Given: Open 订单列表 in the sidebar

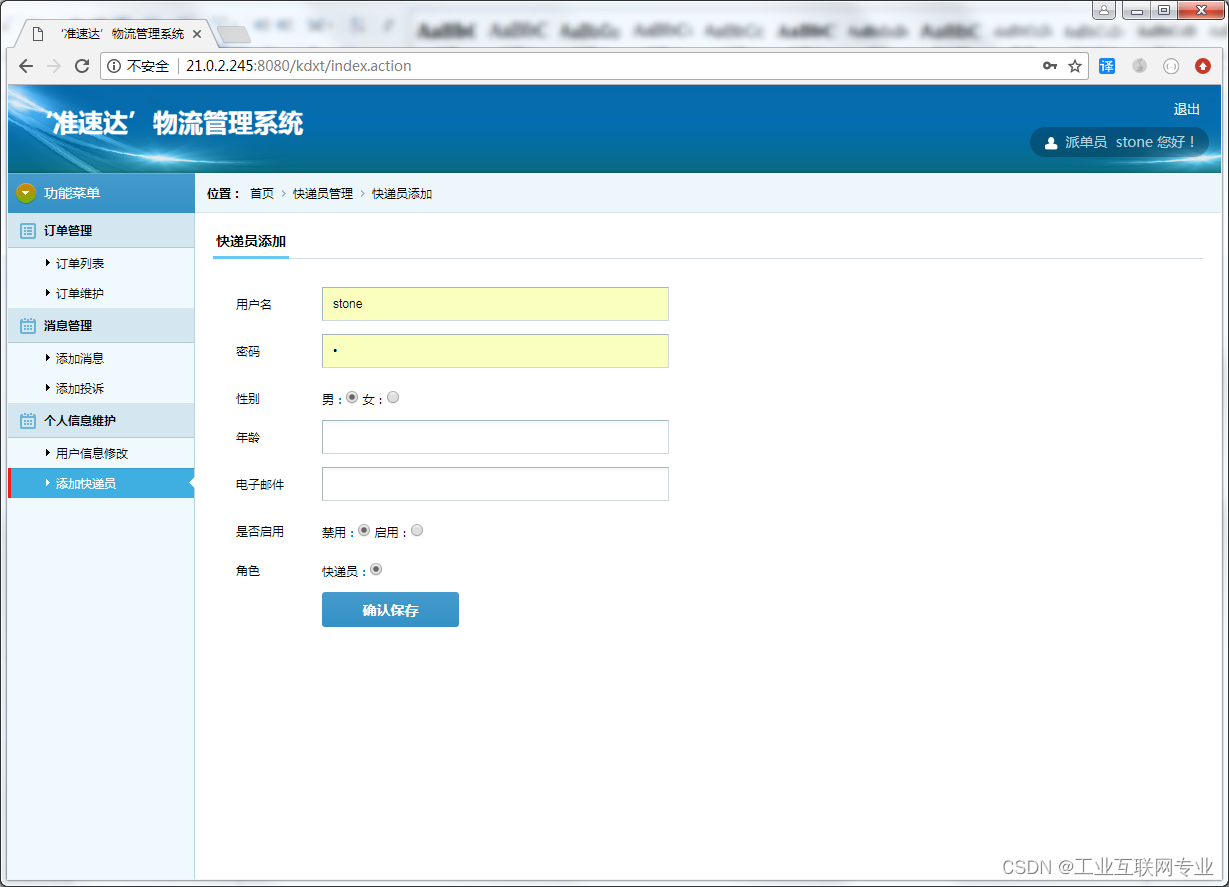Looking at the screenshot, I should pos(80,264).
